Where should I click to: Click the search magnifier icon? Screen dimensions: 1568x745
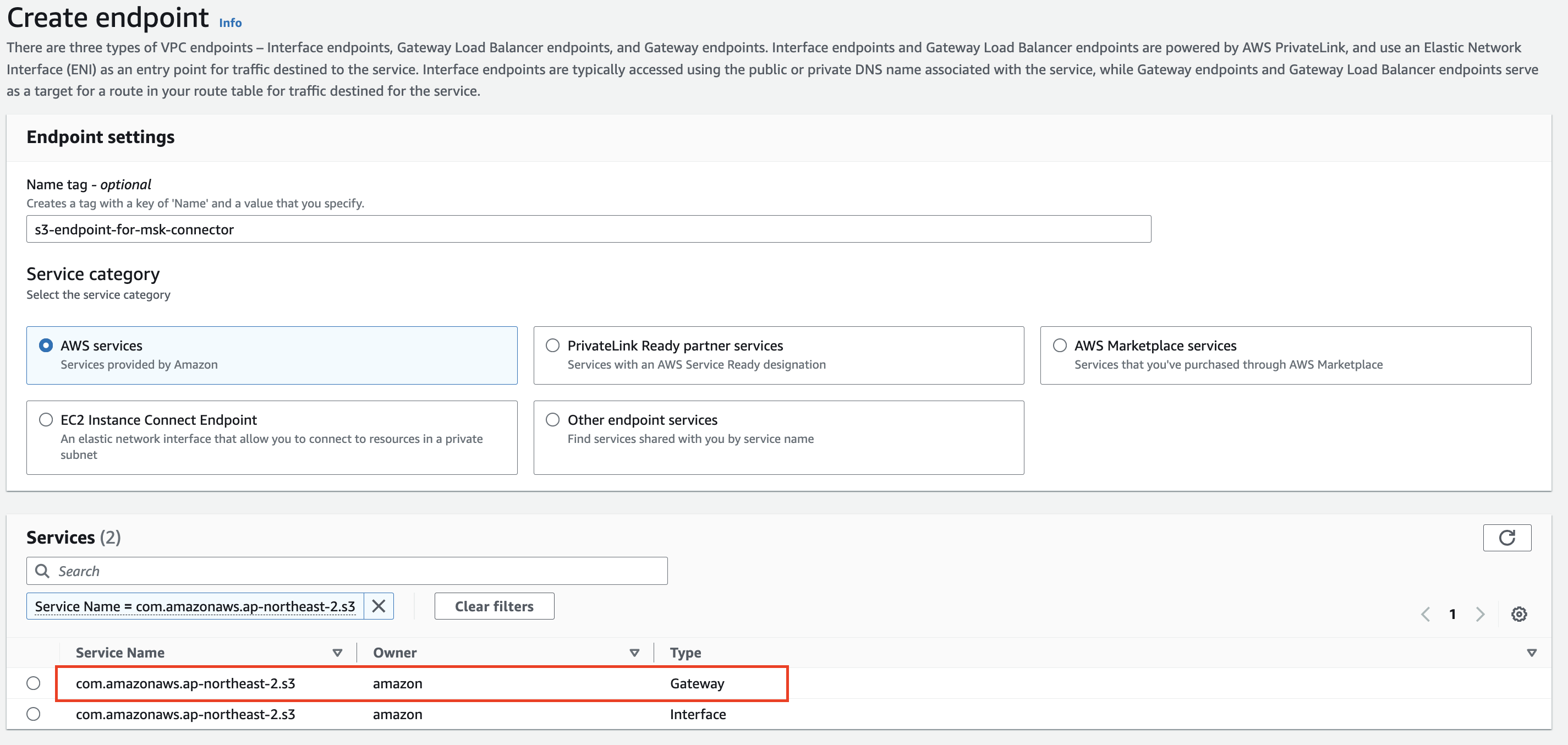[42, 571]
